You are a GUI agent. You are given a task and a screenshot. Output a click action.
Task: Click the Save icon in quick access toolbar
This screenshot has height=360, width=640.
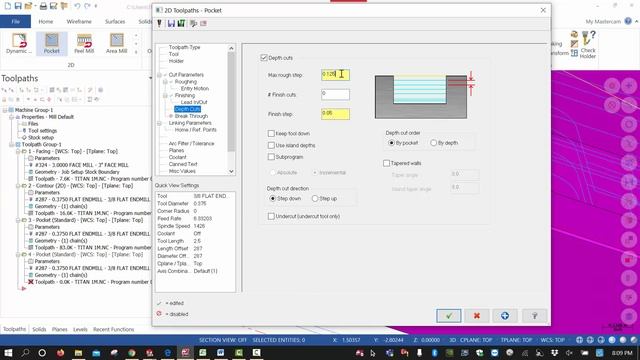pos(18,6)
